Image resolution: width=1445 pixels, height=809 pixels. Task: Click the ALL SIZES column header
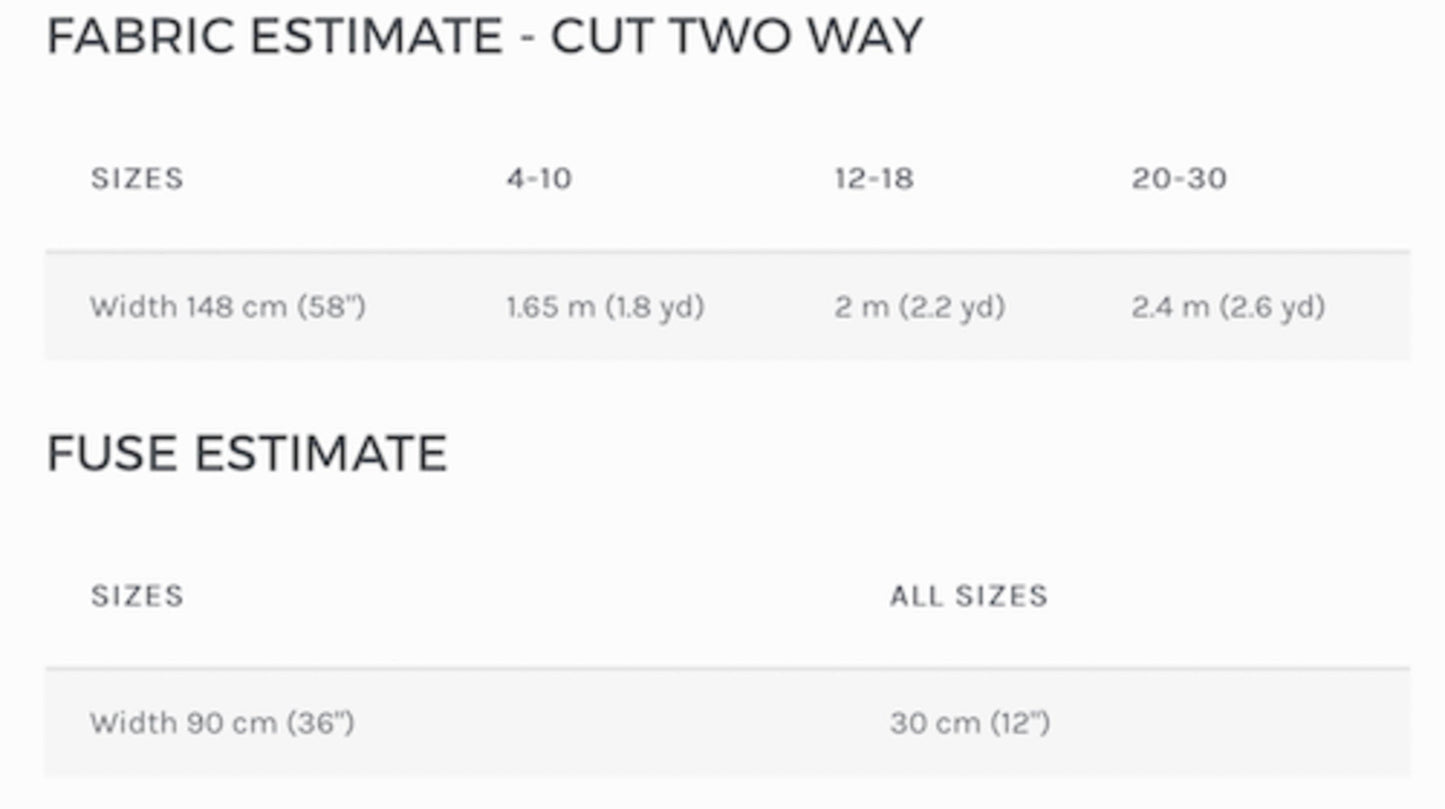(968, 596)
